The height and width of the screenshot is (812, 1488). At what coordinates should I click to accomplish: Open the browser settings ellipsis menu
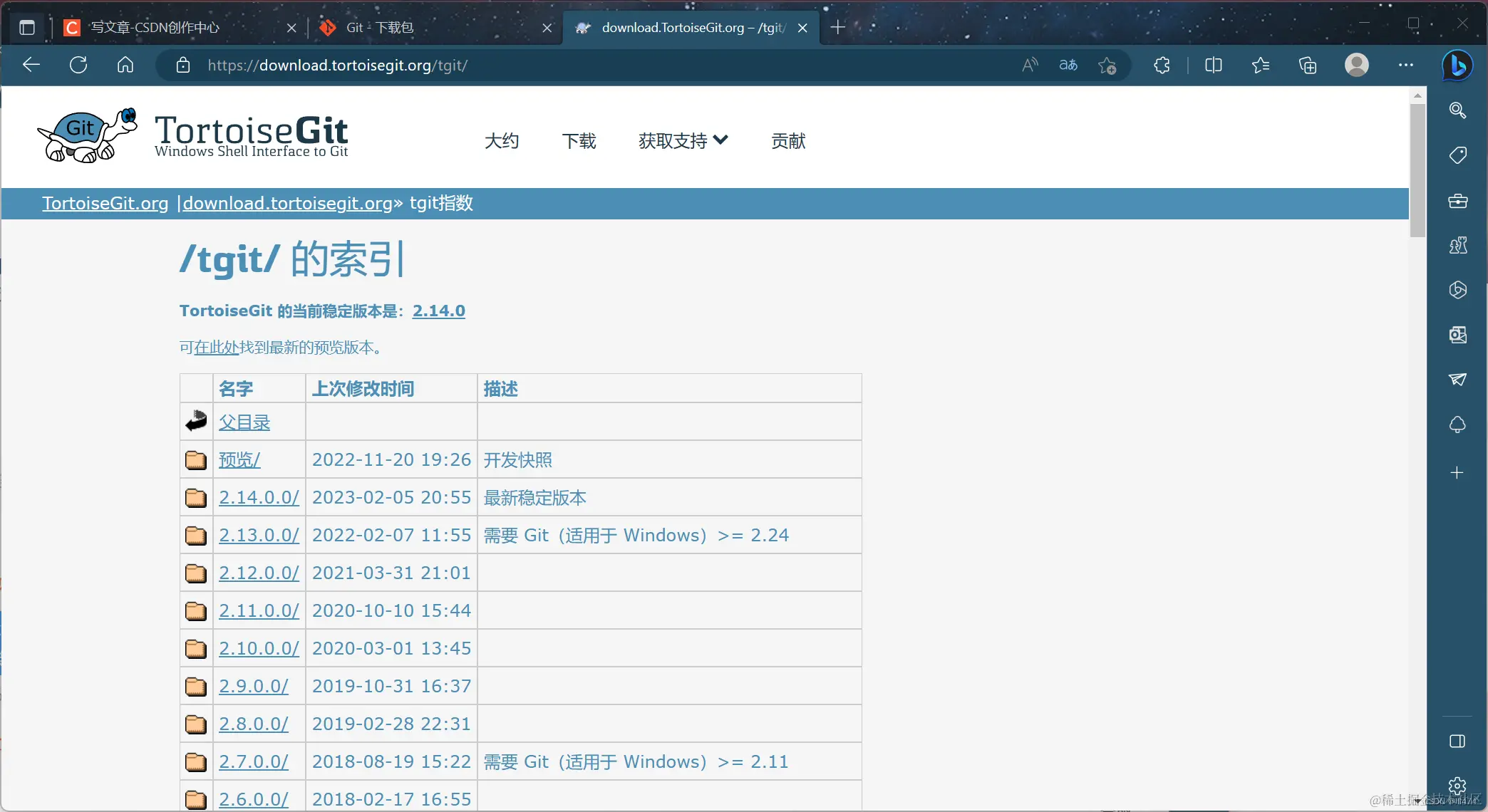click(1405, 66)
